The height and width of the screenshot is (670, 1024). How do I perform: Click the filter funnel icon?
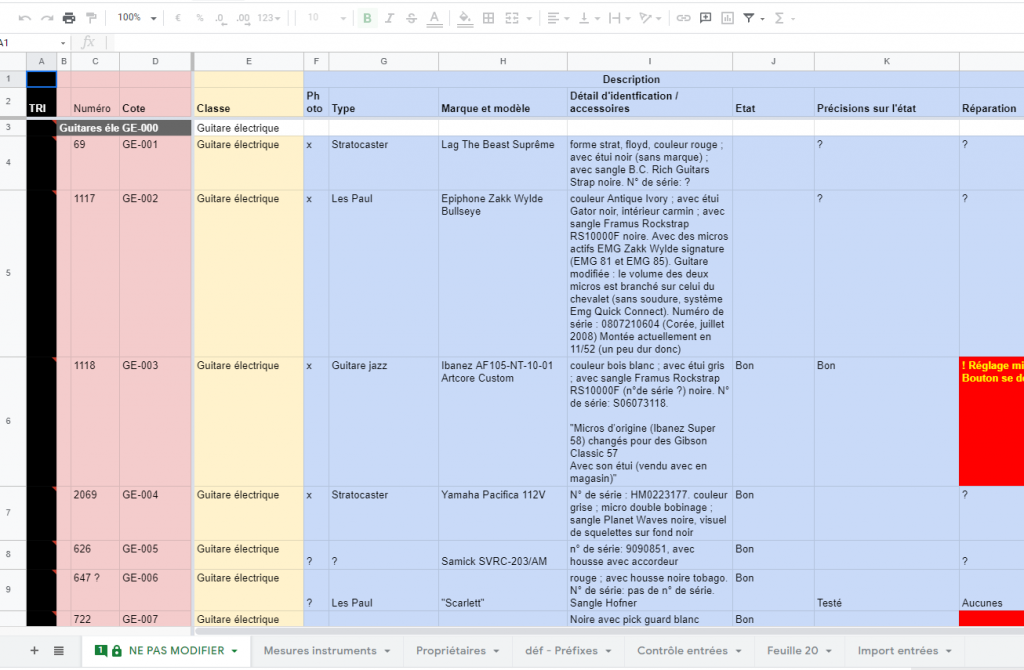(750, 18)
